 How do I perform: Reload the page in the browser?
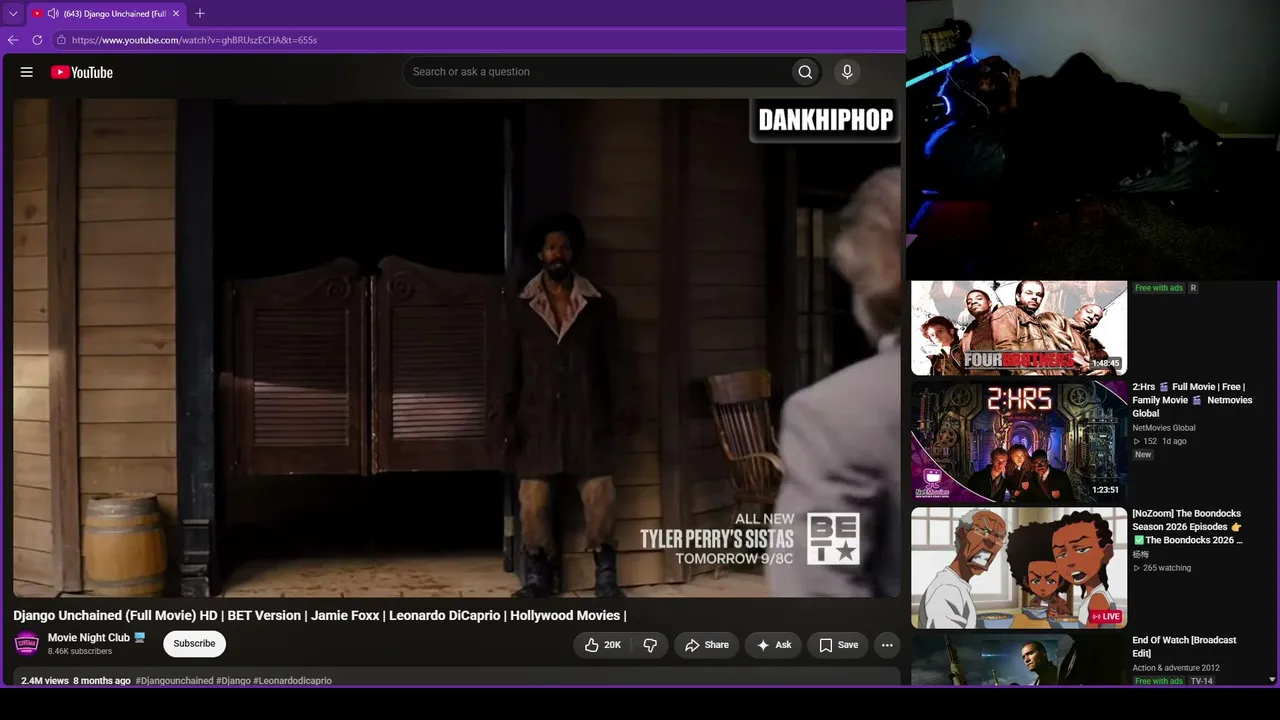click(x=37, y=40)
